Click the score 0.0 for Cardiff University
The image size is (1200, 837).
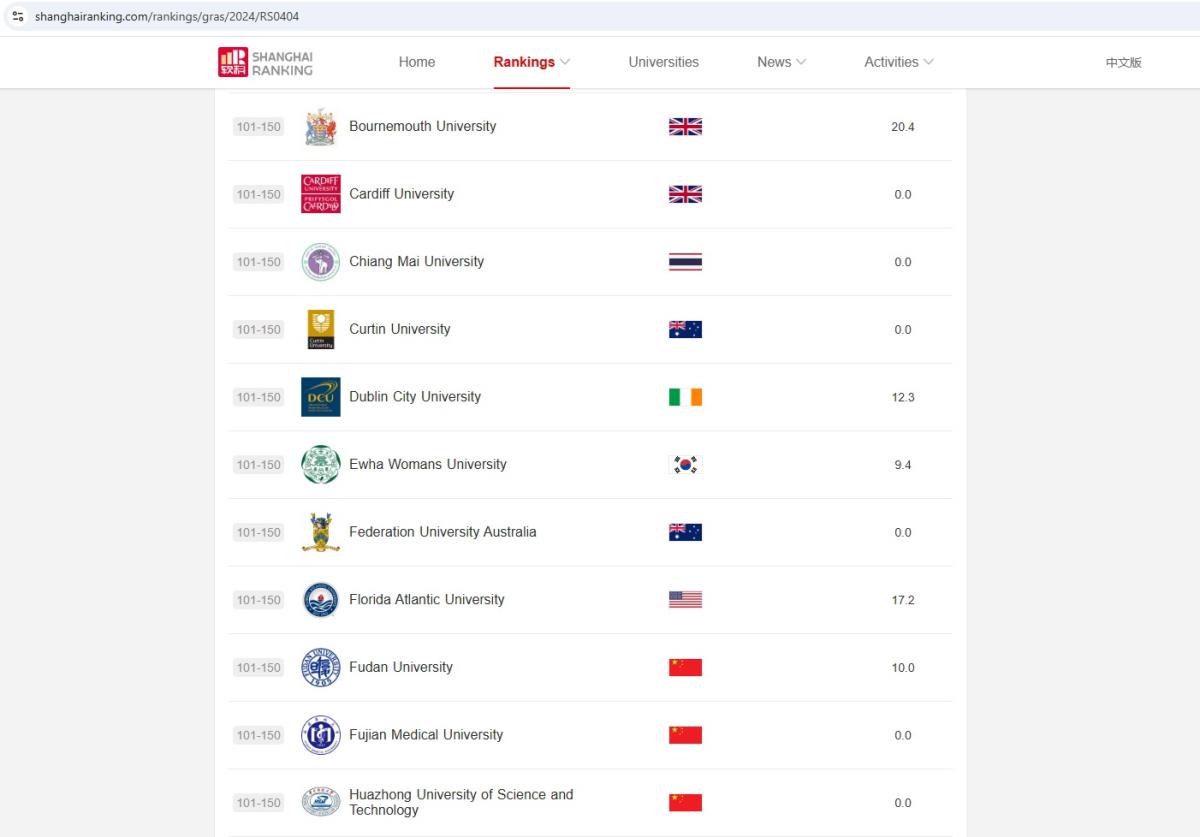coord(903,194)
